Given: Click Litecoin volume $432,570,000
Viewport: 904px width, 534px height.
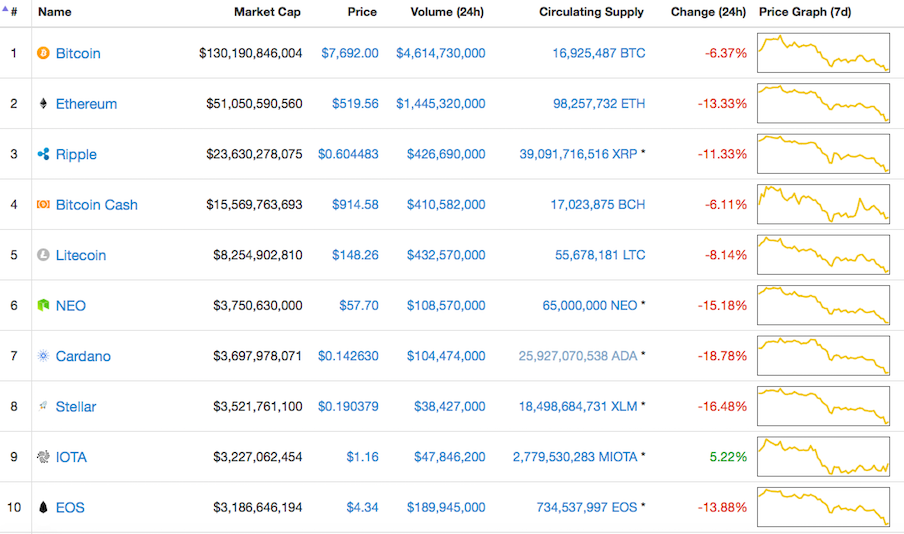Looking at the screenshot, I should coord(446,255).
